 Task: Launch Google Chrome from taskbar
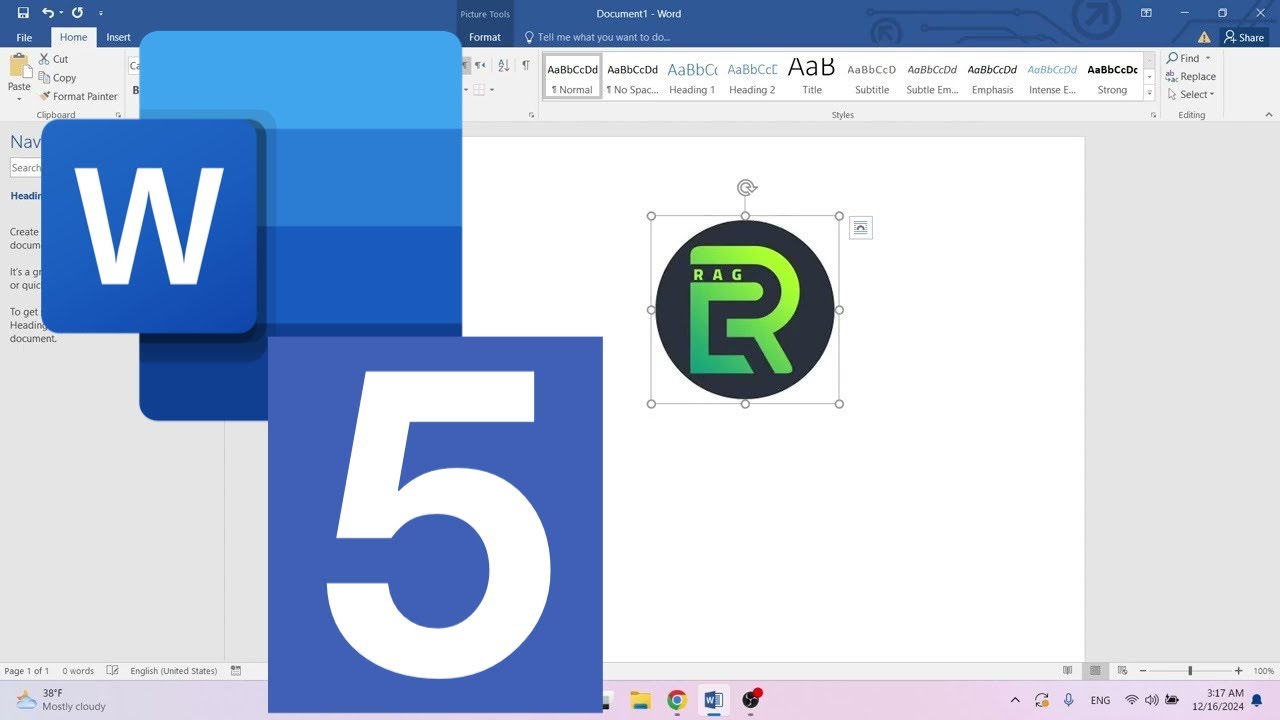coord(677,700)
